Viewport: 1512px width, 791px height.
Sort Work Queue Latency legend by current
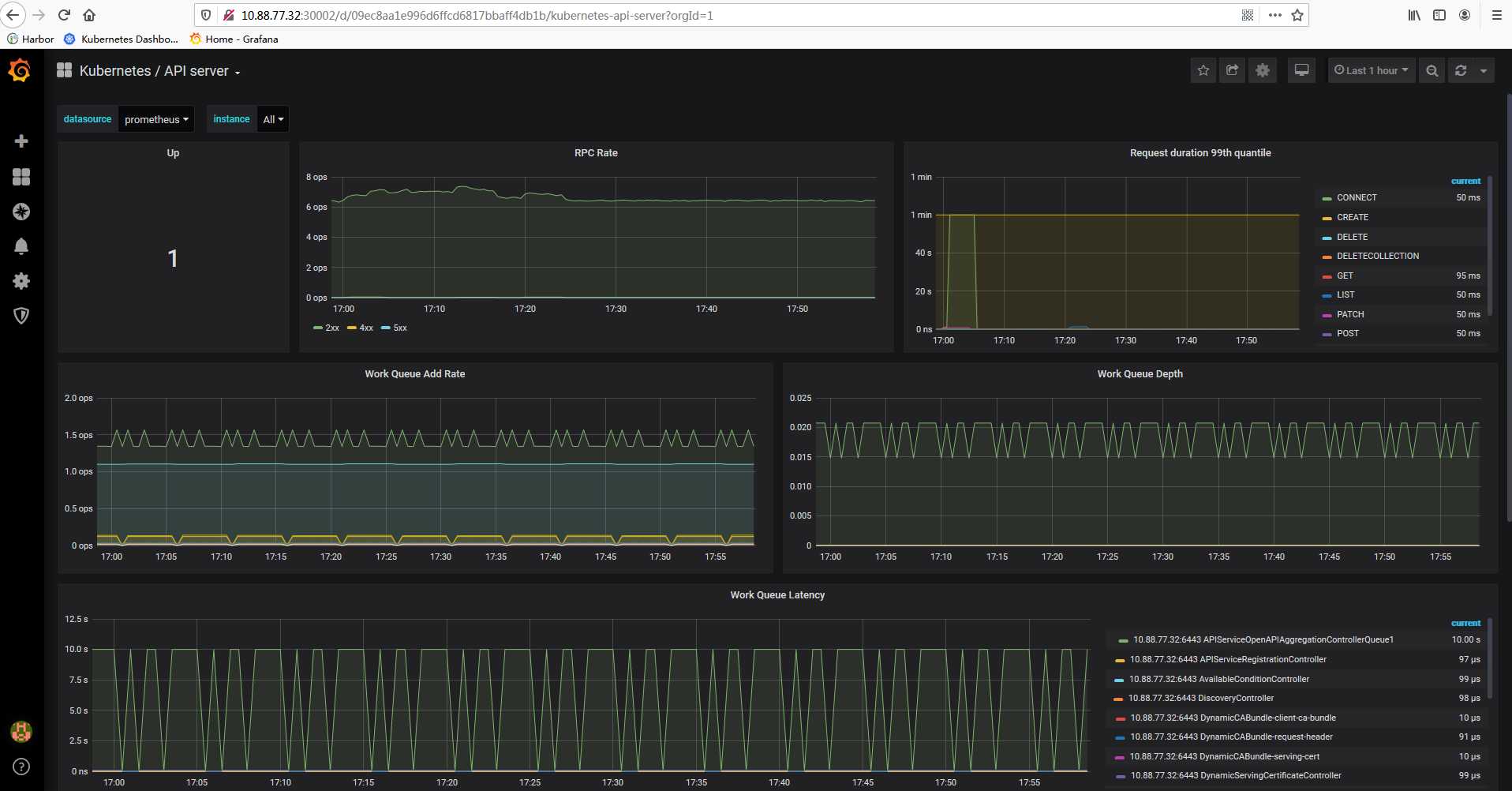1465,623
